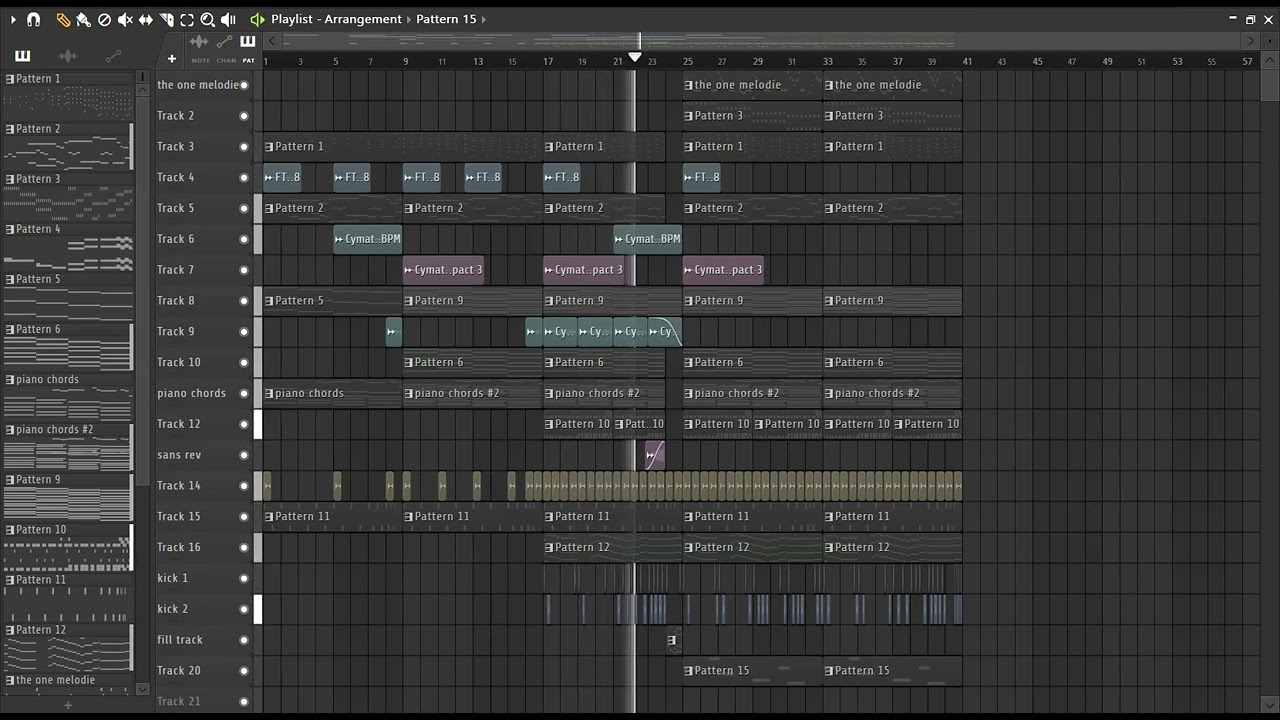Select the Mute tool

pyautogui.click(x=125, y=19)
